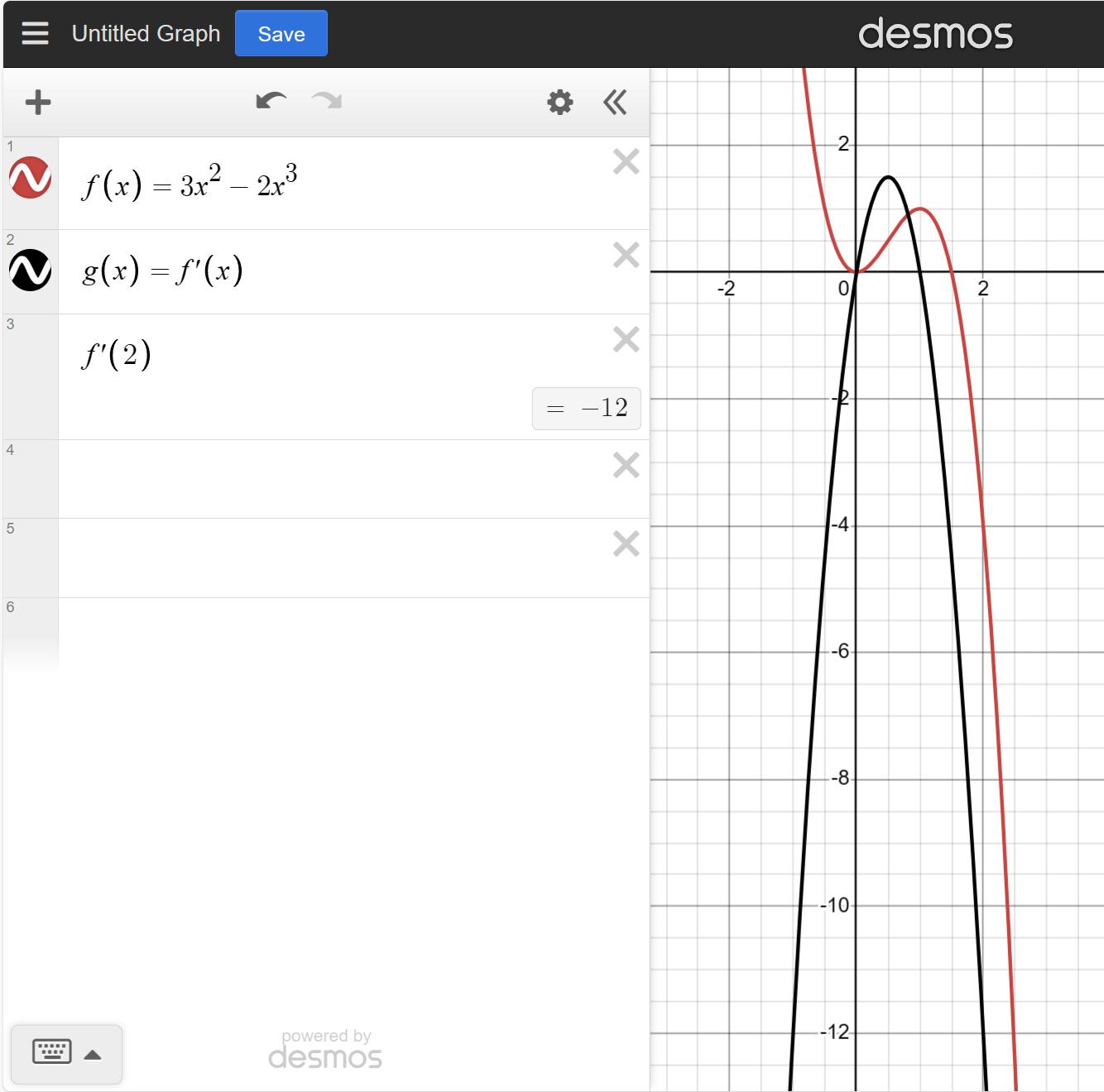Remove the f'(2) expression in row 3

click(626, 340)
